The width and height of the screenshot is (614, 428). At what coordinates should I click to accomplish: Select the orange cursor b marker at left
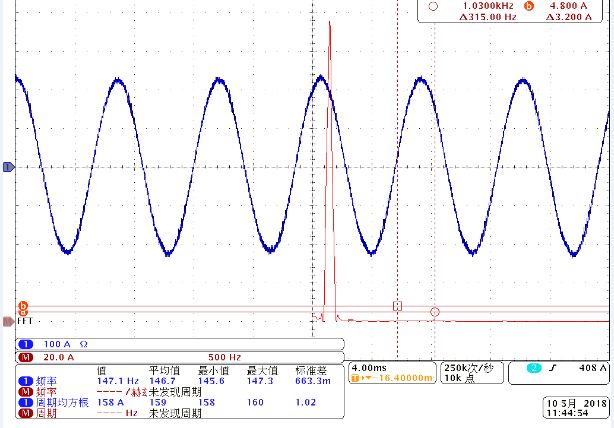pyautogui.click(x=23, y=307)
